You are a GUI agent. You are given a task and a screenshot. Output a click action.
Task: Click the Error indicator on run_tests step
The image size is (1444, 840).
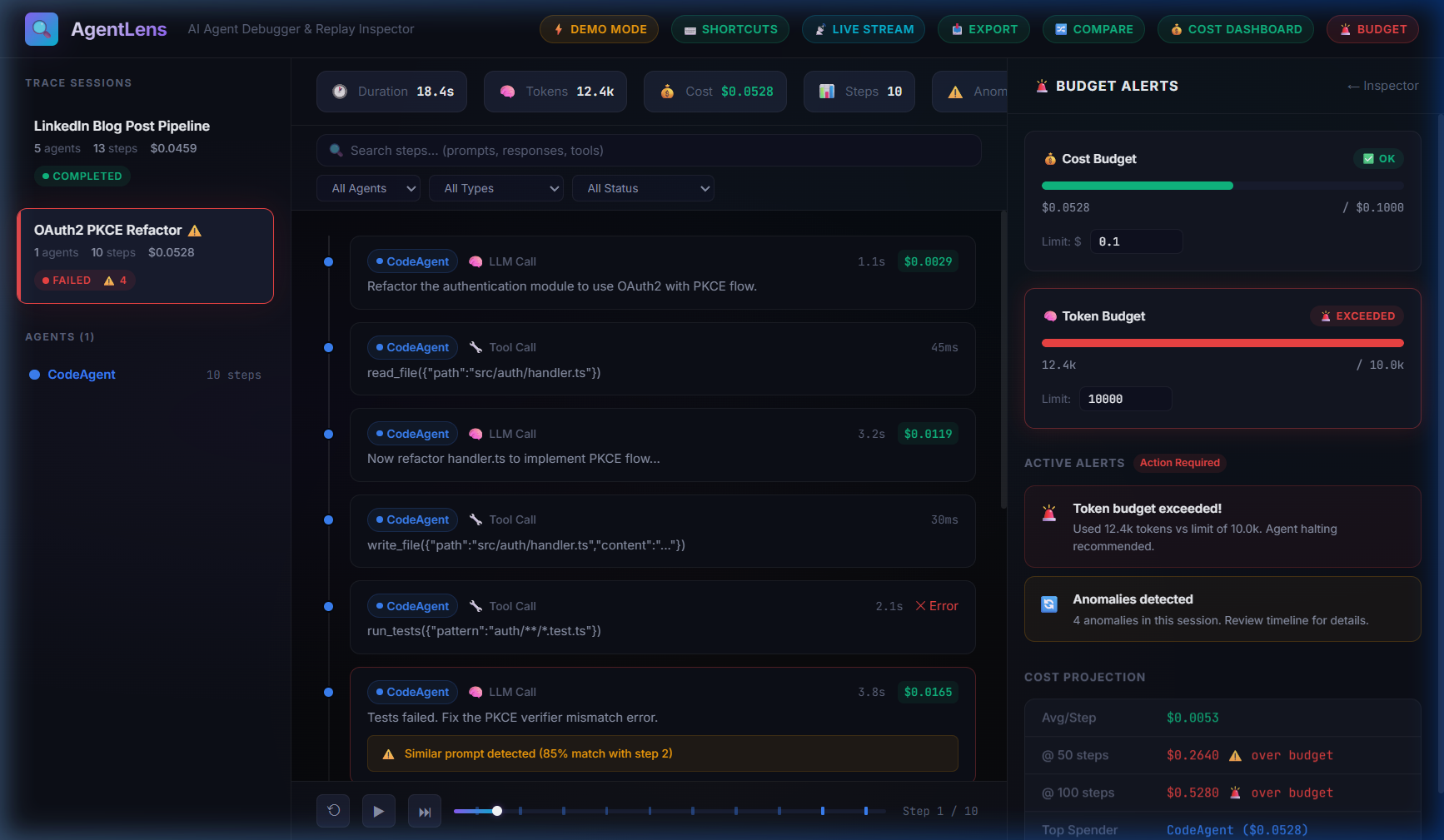pos(937,606)
